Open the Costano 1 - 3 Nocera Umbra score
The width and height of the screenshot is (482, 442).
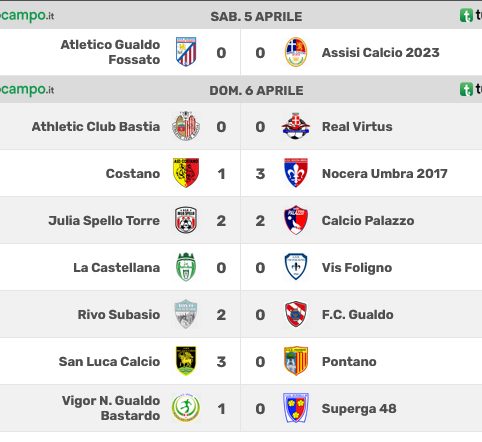[241, 174]
